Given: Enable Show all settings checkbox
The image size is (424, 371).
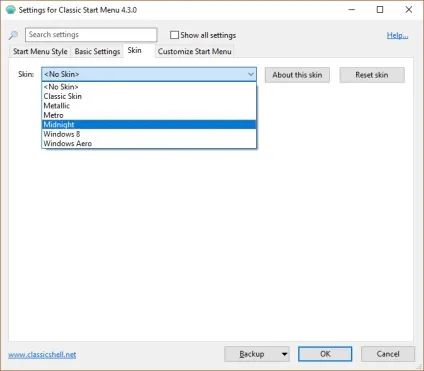Looking at the screenshot, I should click(x=174, y=35).
